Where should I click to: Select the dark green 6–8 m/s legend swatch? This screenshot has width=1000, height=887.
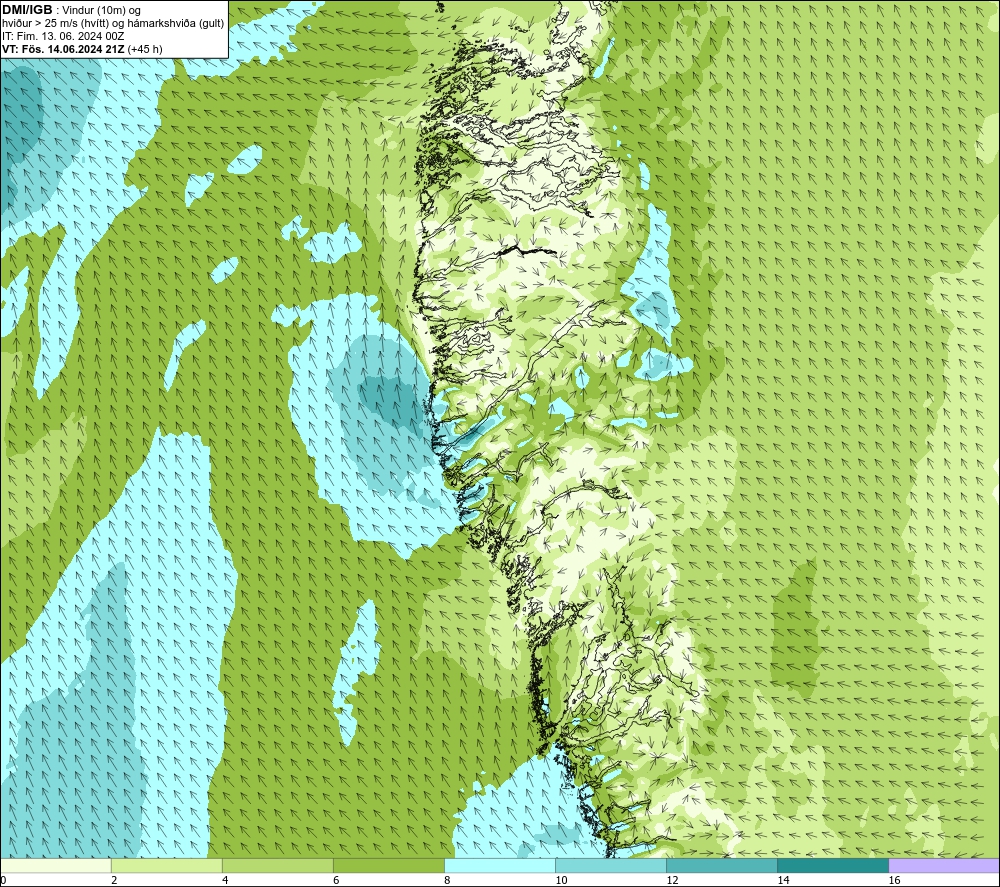[x=388, y=865]
